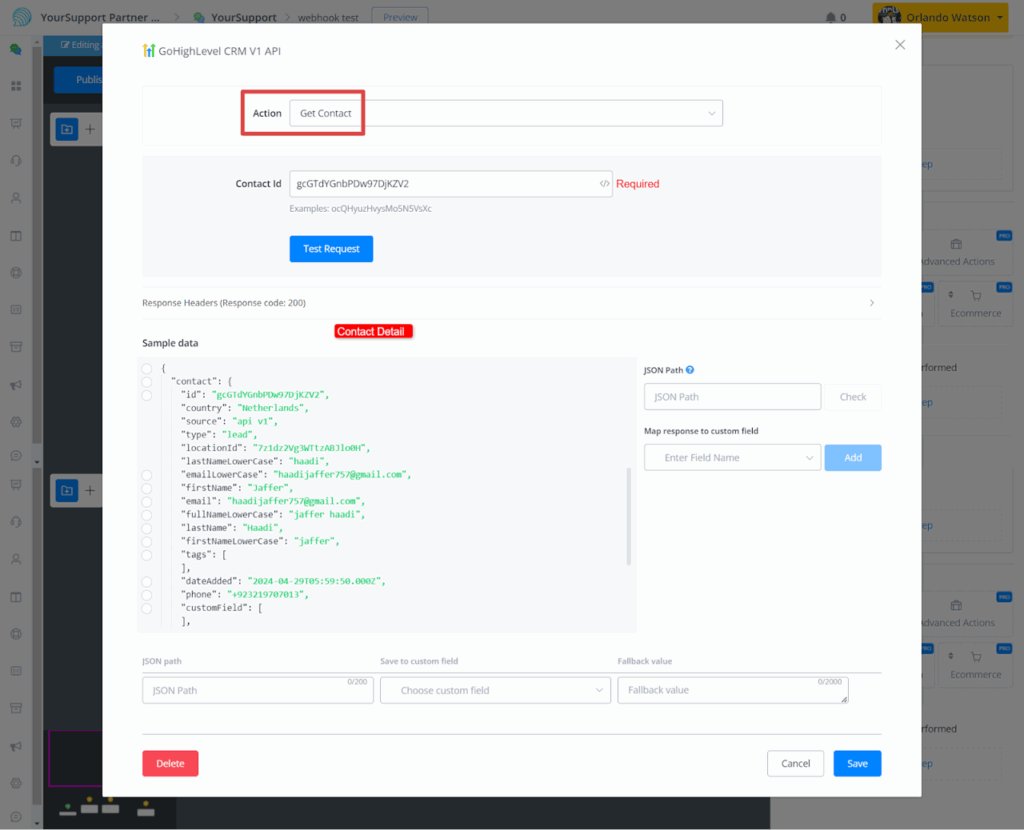Image resolution: width=1024 pixels, height=830 pixels.
Task: Select the radio button beside "firstName" row
Action: 147,488
